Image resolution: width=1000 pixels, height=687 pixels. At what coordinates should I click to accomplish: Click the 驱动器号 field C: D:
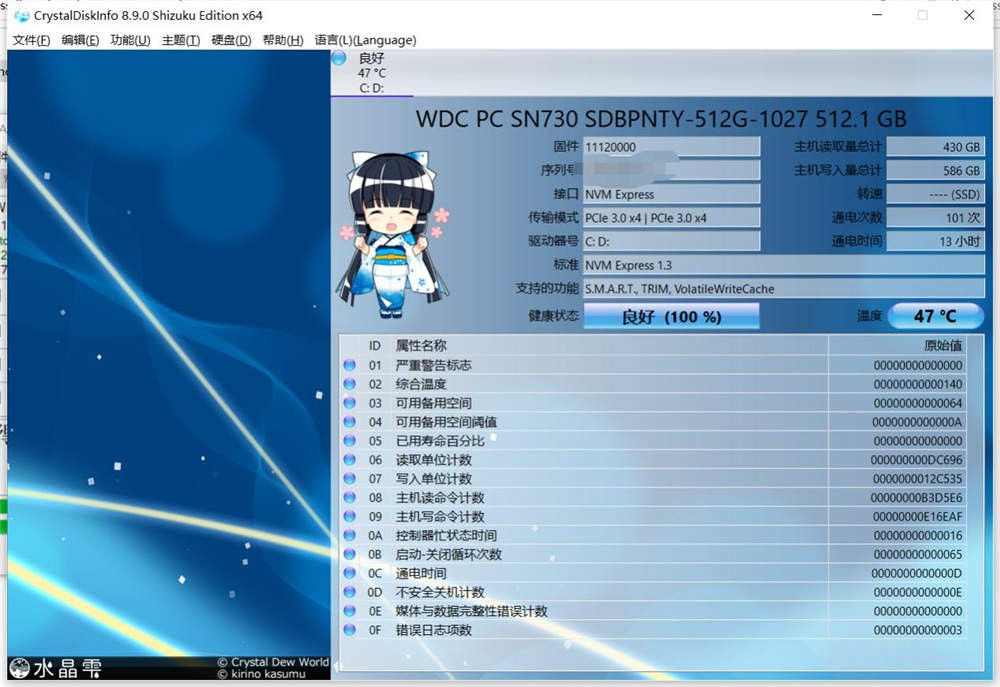point(672,241)
